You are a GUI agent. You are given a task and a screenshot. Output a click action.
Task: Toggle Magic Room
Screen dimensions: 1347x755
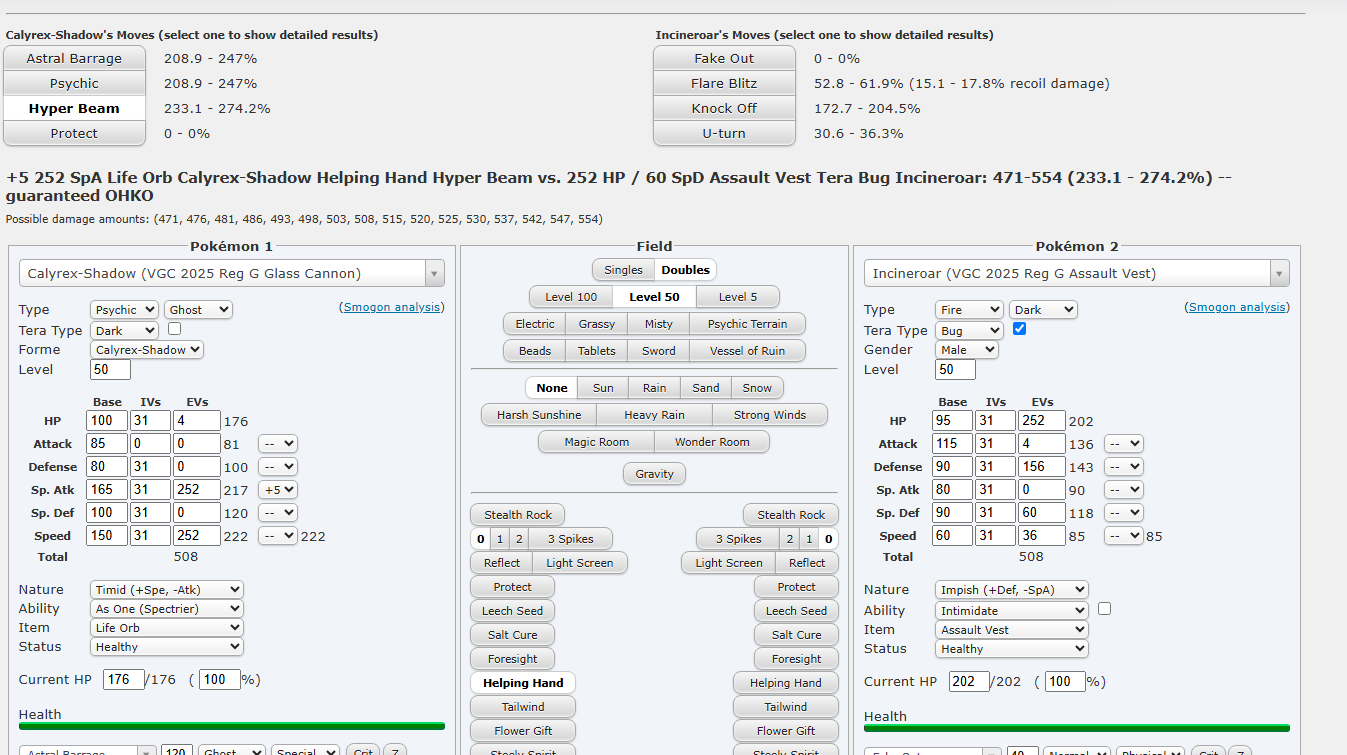point(596,442)
